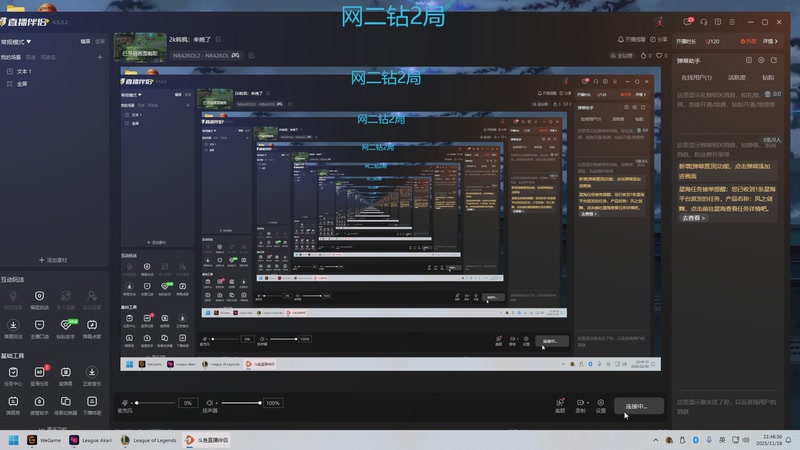Click the 分享 share button

point(659,39)
